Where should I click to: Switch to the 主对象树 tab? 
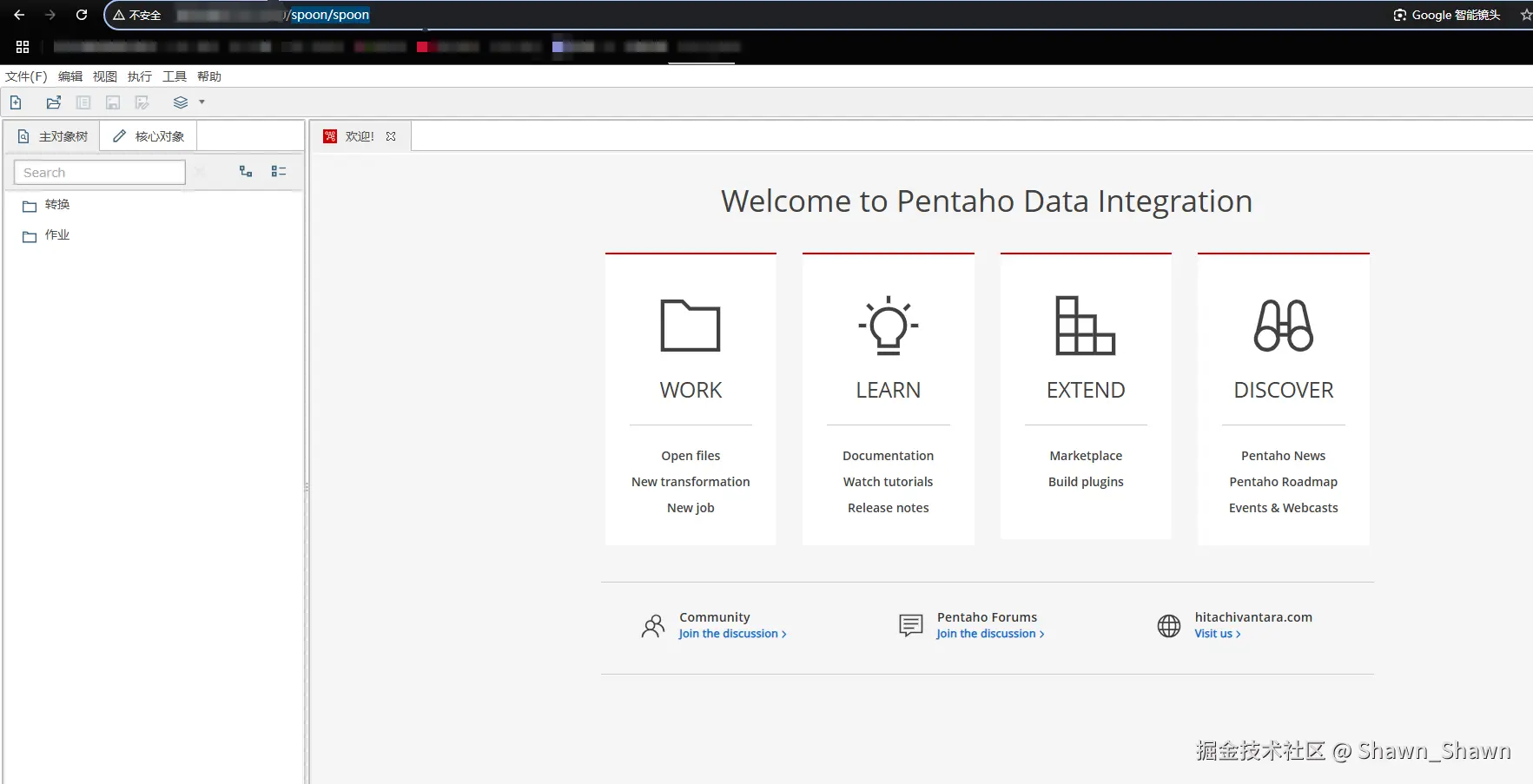coord(53,136)
